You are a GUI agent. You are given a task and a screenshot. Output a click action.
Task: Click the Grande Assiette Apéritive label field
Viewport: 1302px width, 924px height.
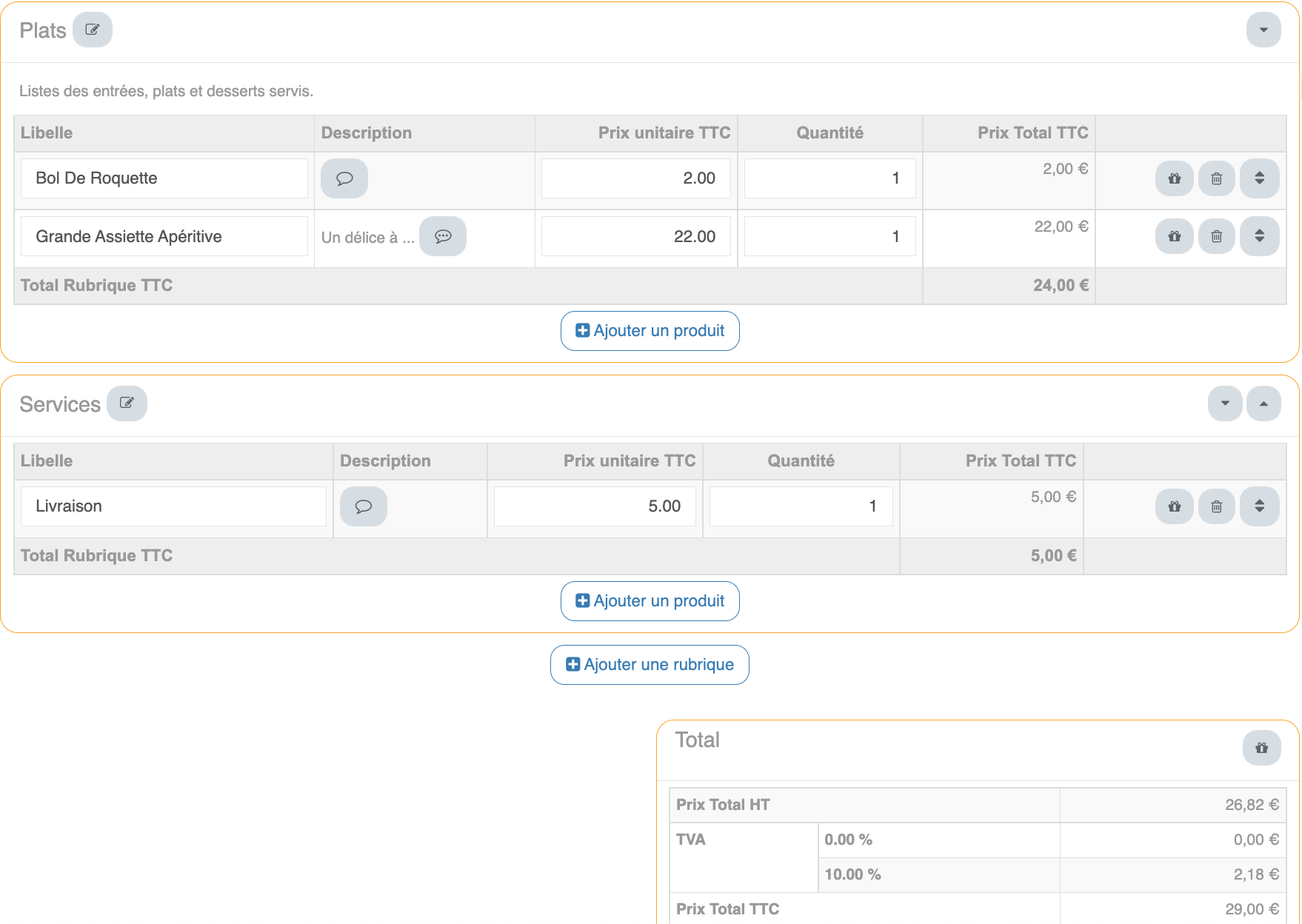[x=164, y=237]
